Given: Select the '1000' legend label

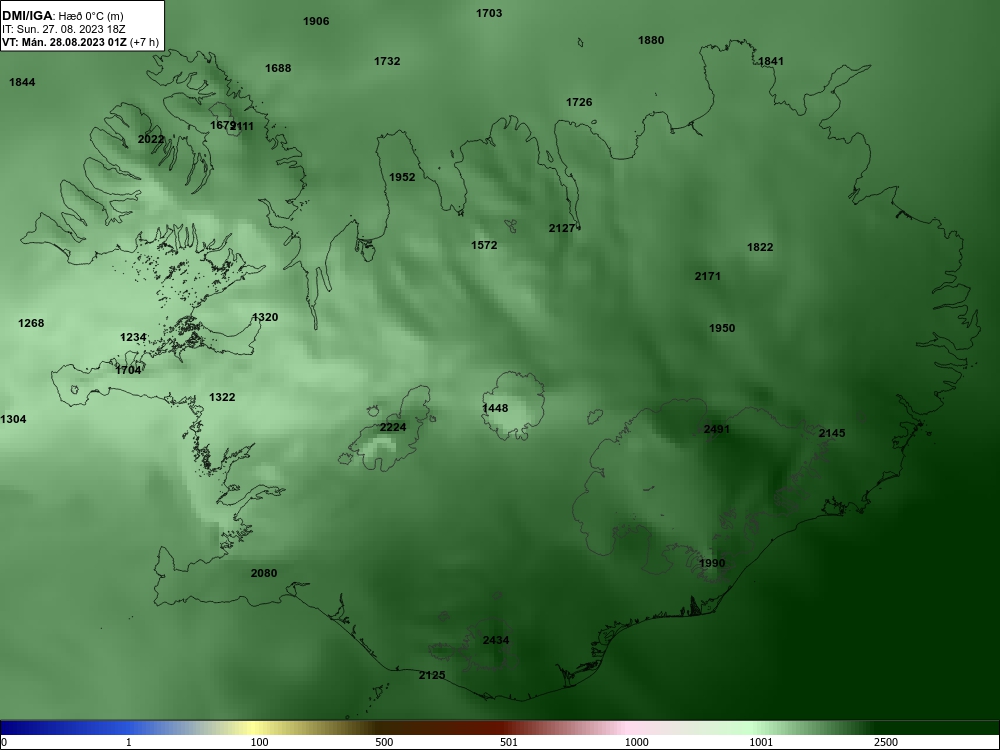Looking at the screenshot, I should coord(636,742).
